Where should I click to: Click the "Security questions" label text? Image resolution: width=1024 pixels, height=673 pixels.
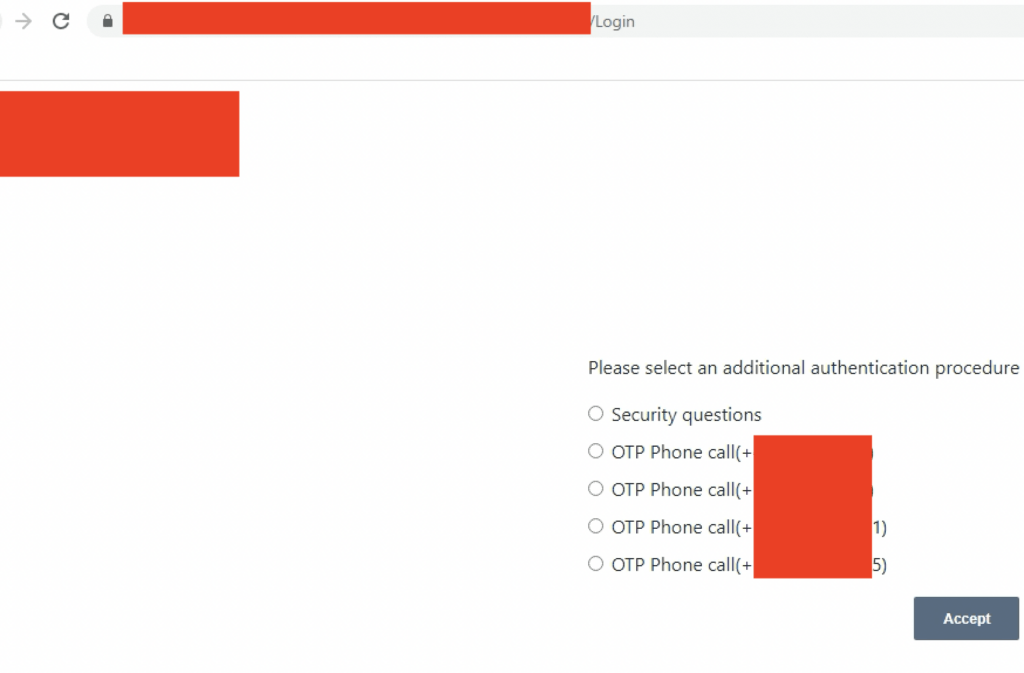pyautogui.click(x=686, y=415)
